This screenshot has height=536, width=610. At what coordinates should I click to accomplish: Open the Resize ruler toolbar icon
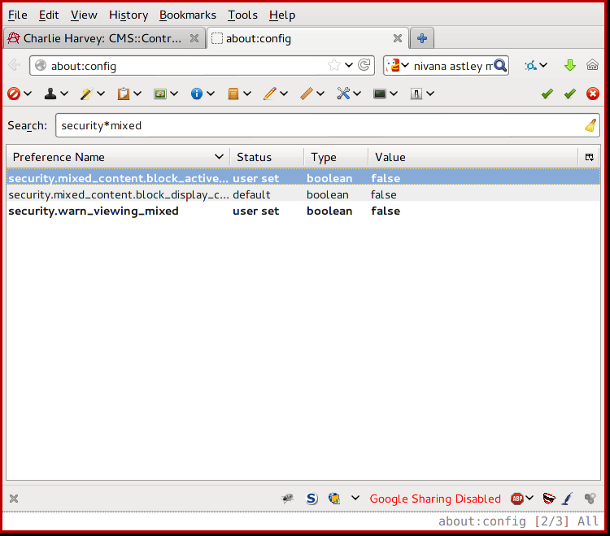(306, 94)
